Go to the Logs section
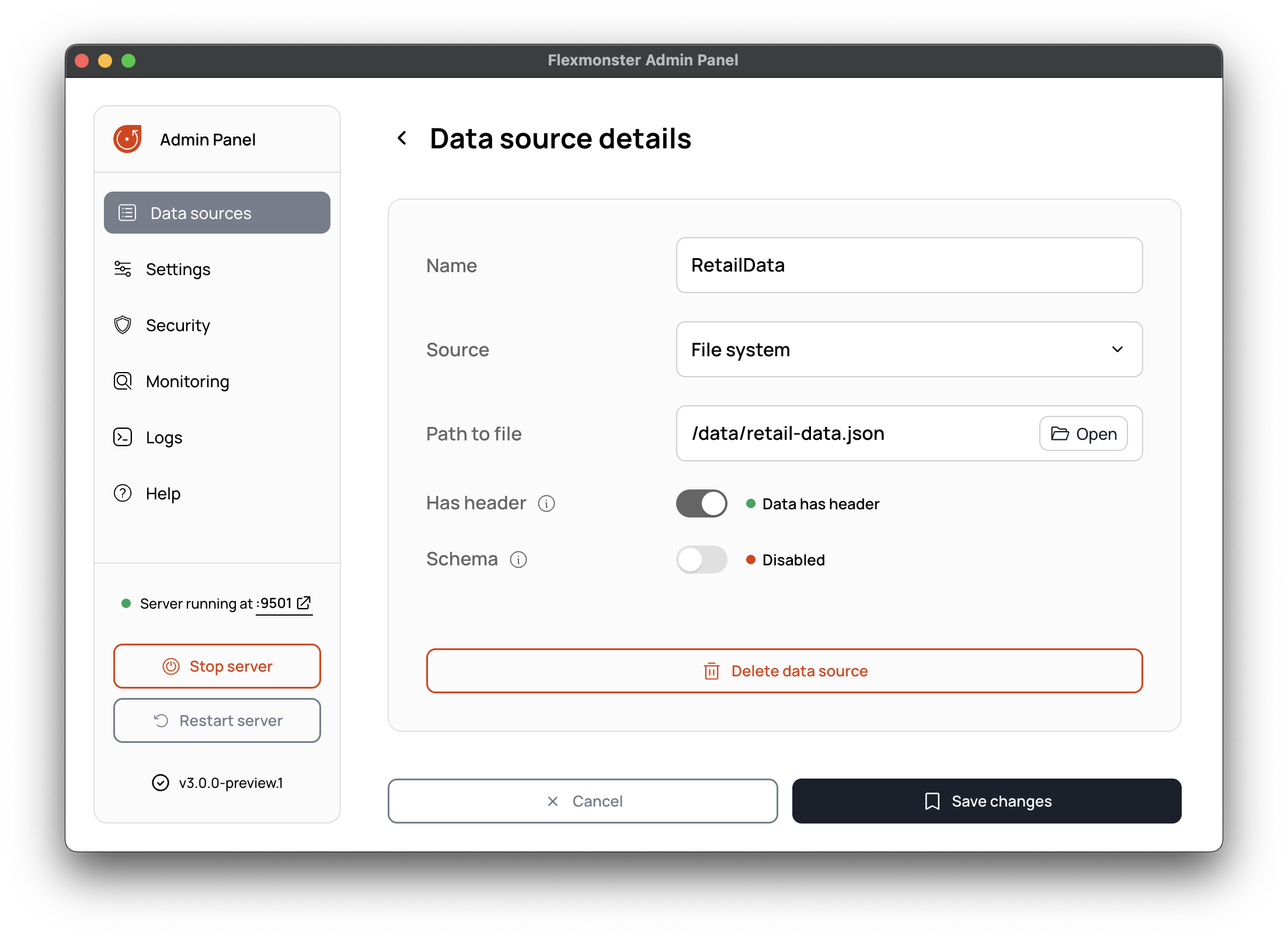Image resolution: width=1288 pixels, height=938 pixels. point(164,437)
